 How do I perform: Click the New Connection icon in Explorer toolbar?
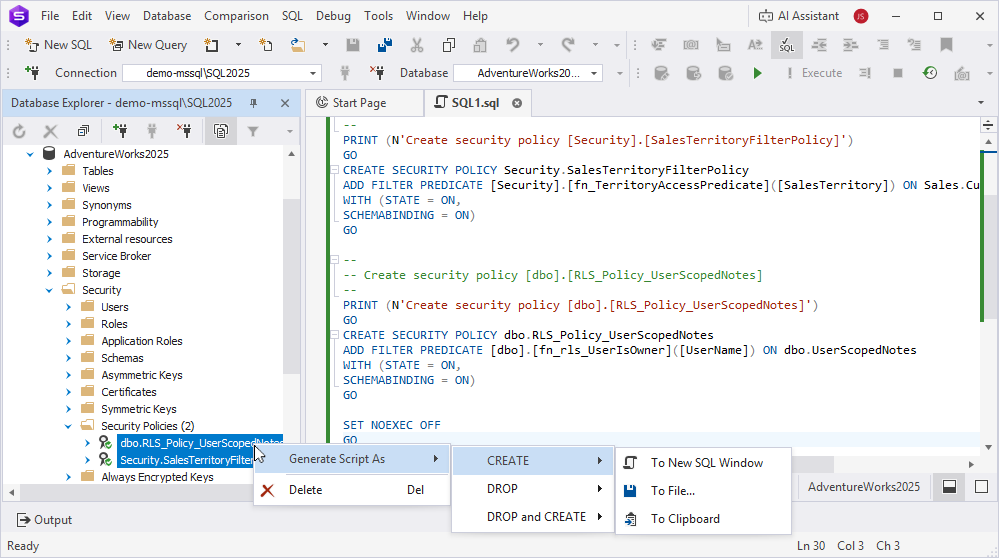pyautogui.click(x=120, y=131)
